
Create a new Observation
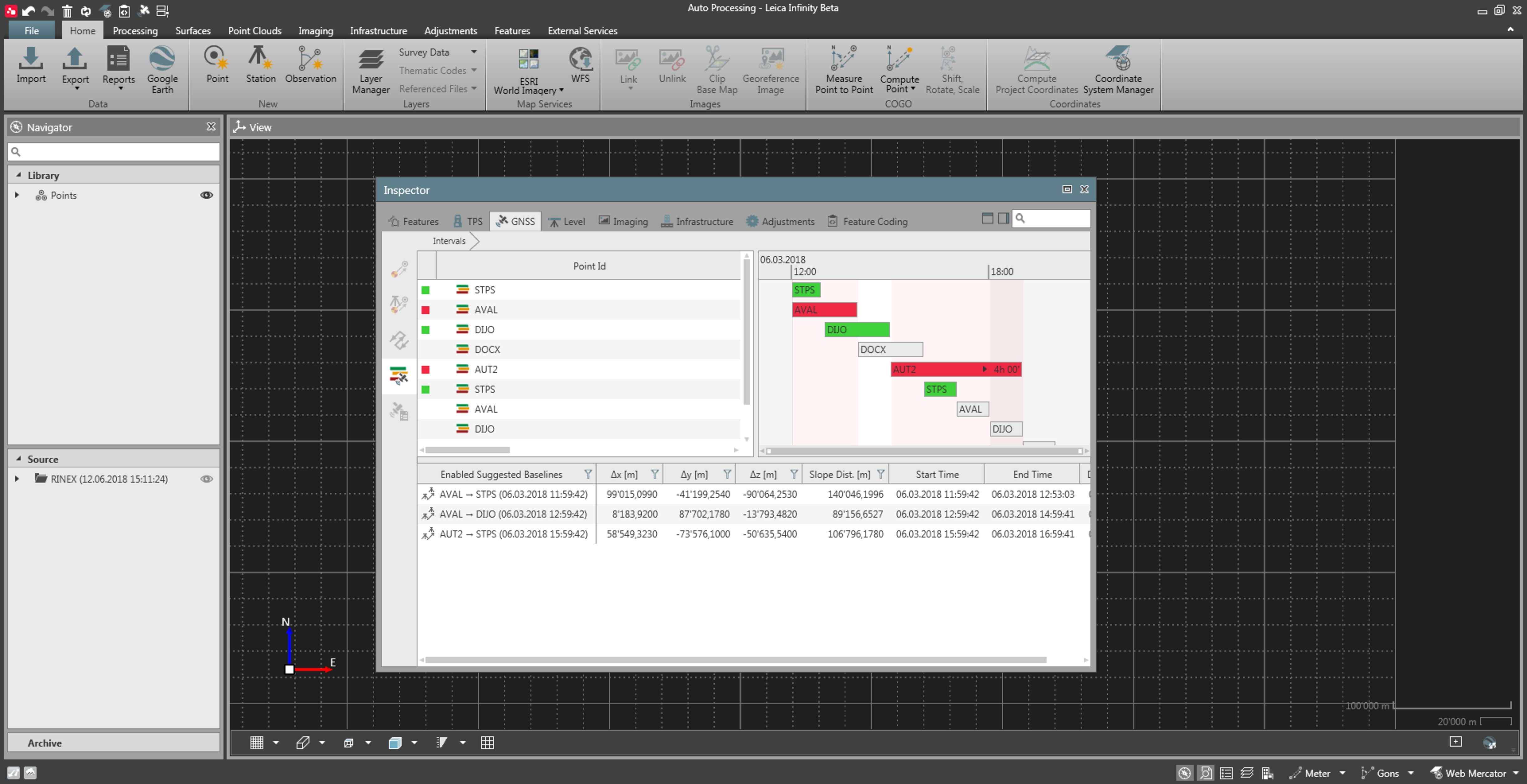coord(310,65)
